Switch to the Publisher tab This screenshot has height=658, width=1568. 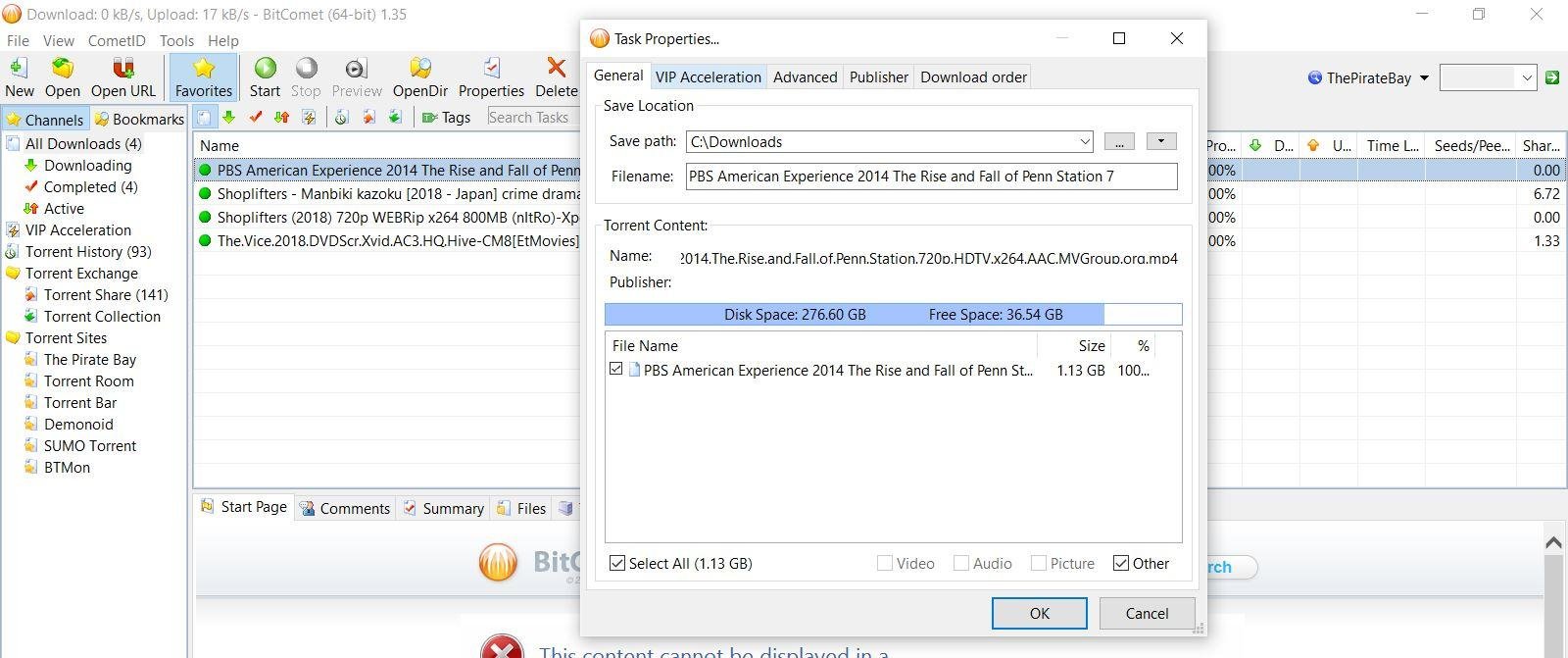point(878,76)
